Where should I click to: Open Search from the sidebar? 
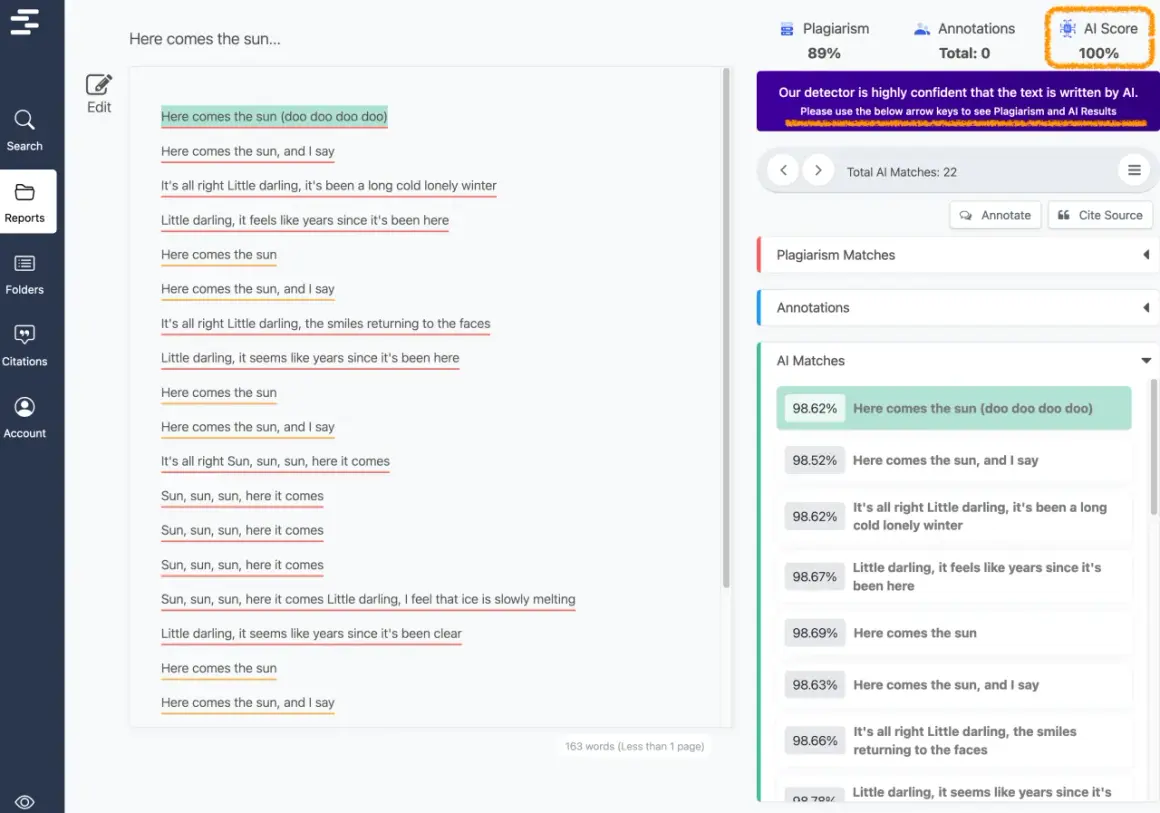click(x=24, y=131)
